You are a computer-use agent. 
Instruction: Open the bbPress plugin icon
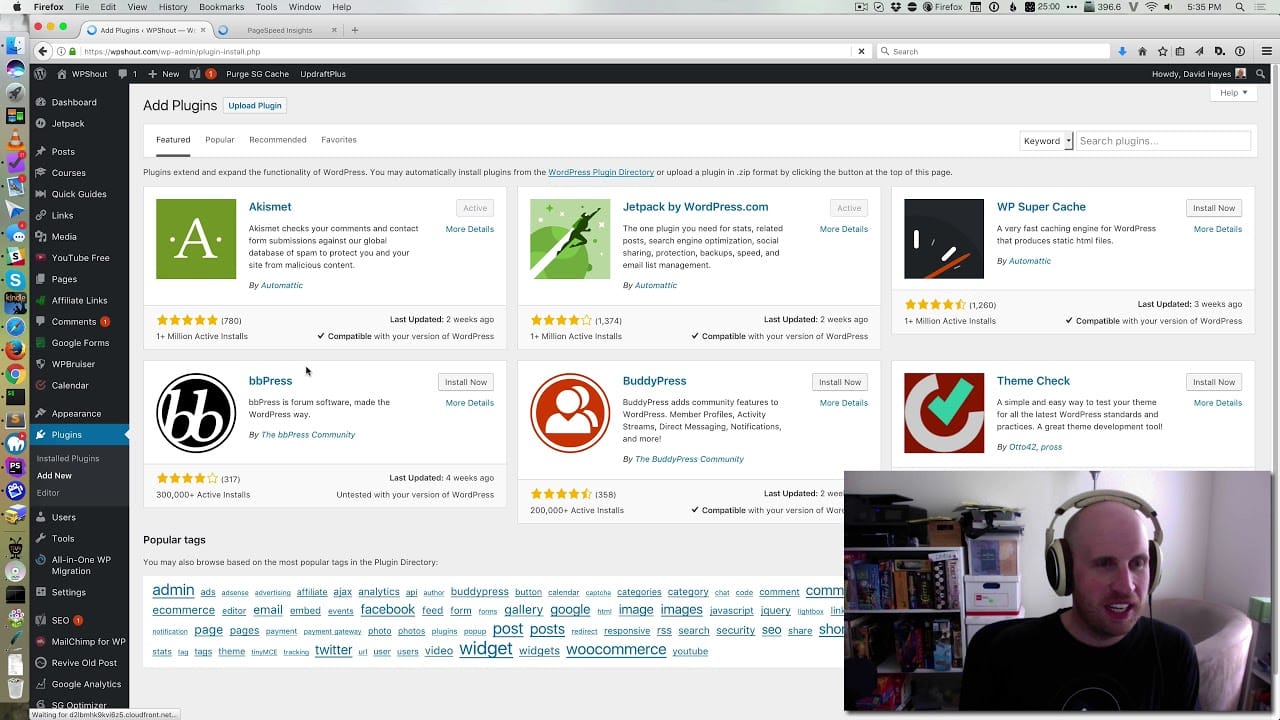click(196, 413)
